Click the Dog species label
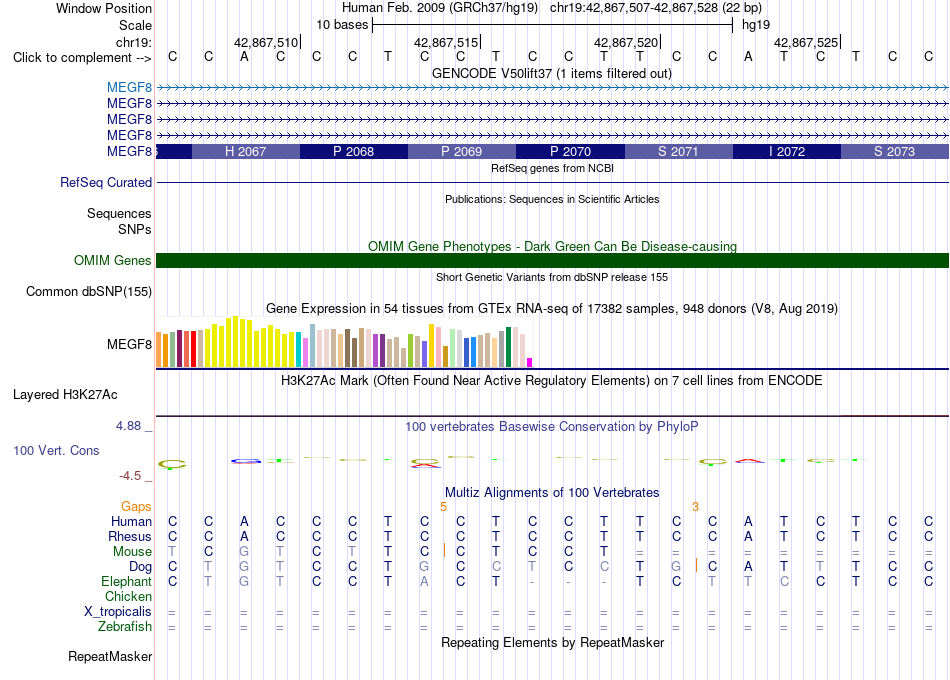The width and height of the screenshot is (950, 680). pyautogui.click(x=141, y=567)
